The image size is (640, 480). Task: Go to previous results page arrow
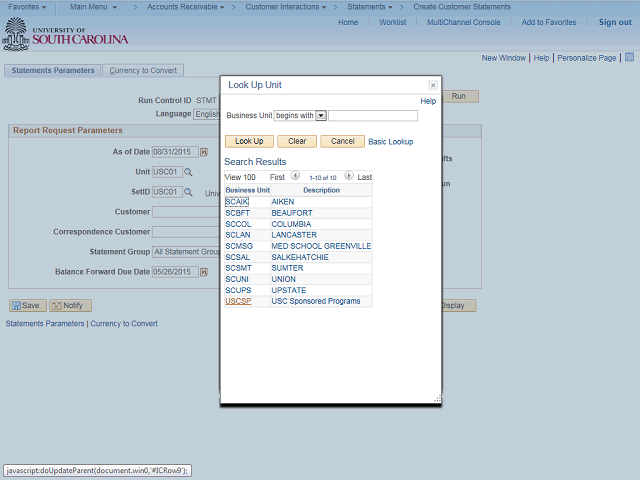295,176
